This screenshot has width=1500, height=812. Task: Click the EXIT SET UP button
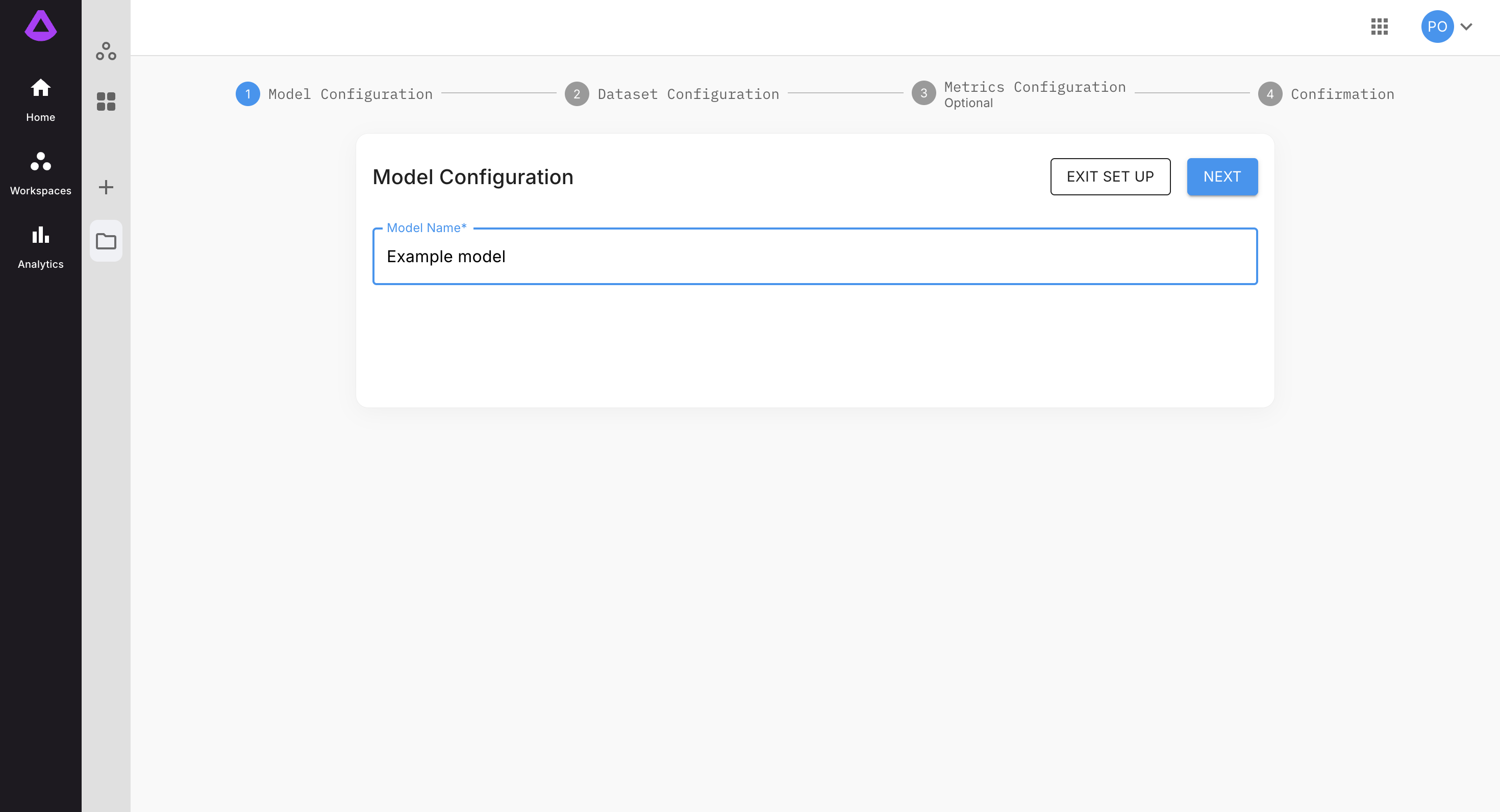click(1110, 176)
